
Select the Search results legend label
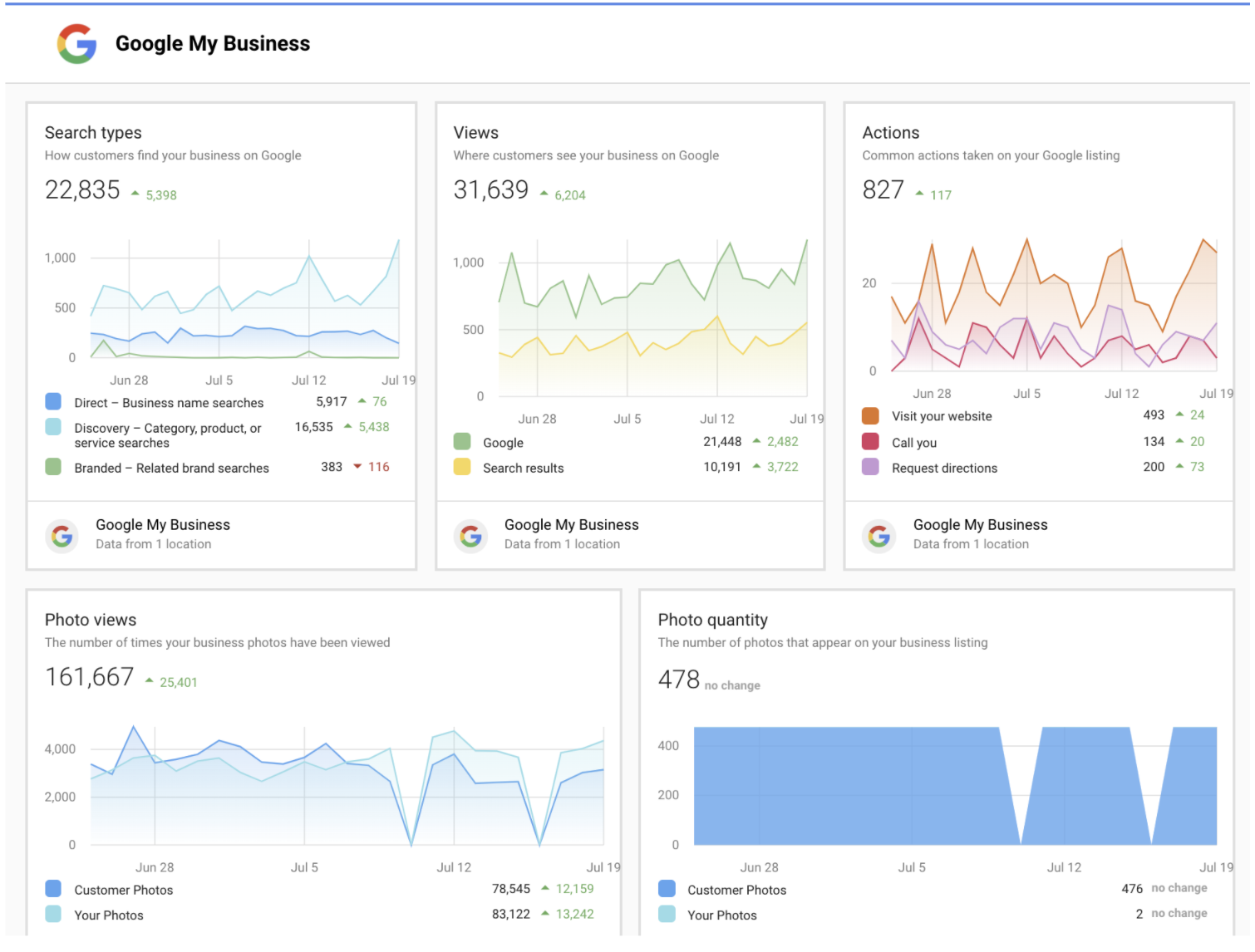524,469
